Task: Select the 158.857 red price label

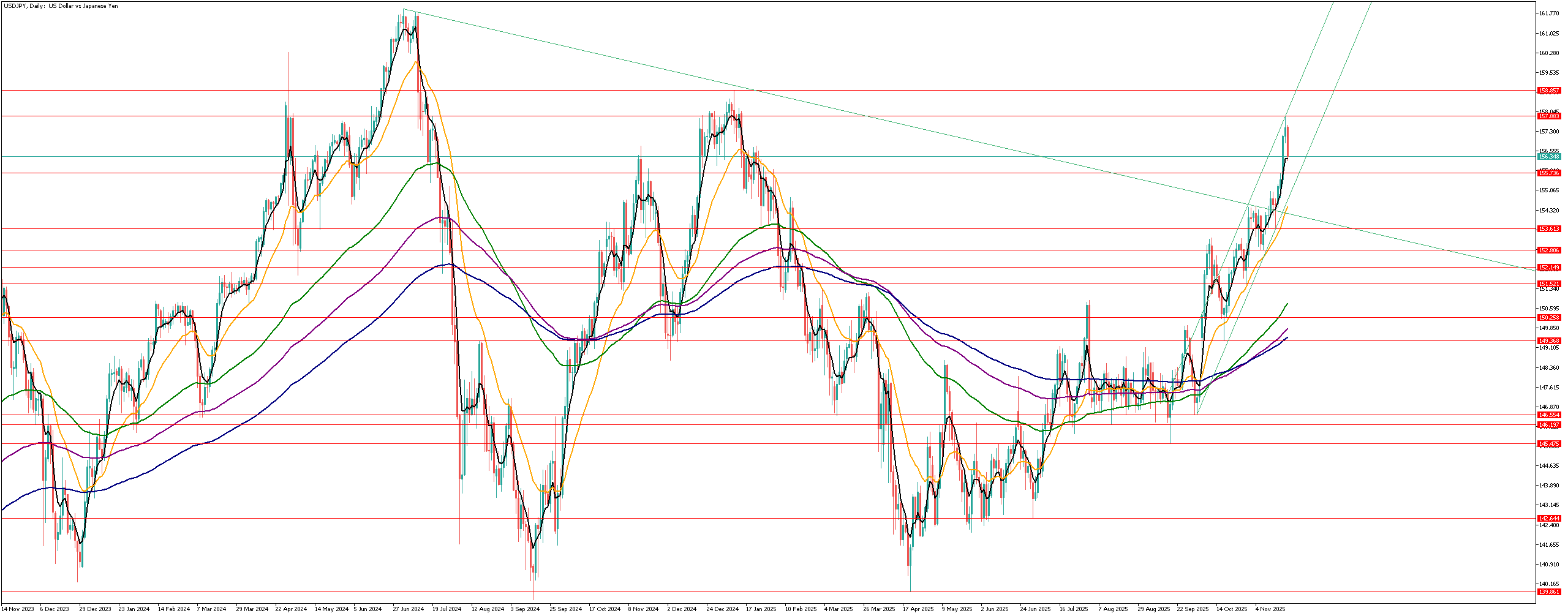Action: 1549,91
